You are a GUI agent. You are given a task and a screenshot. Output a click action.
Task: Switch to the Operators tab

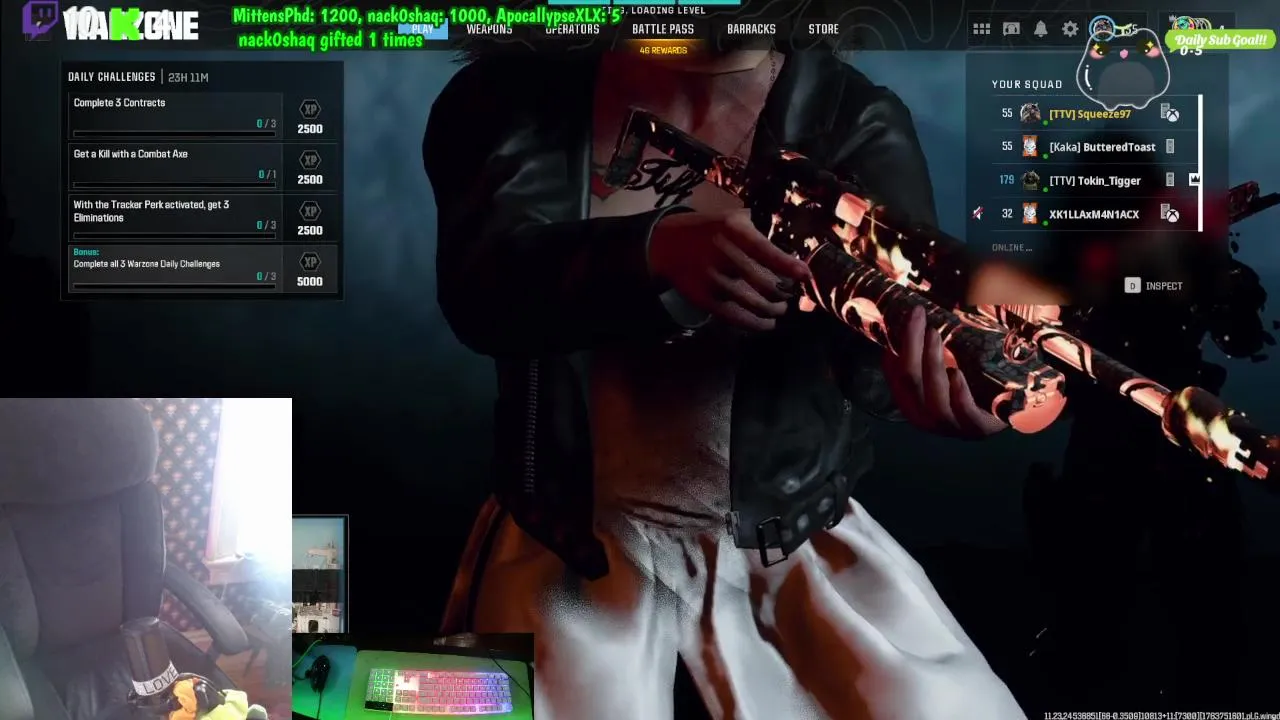572,29
